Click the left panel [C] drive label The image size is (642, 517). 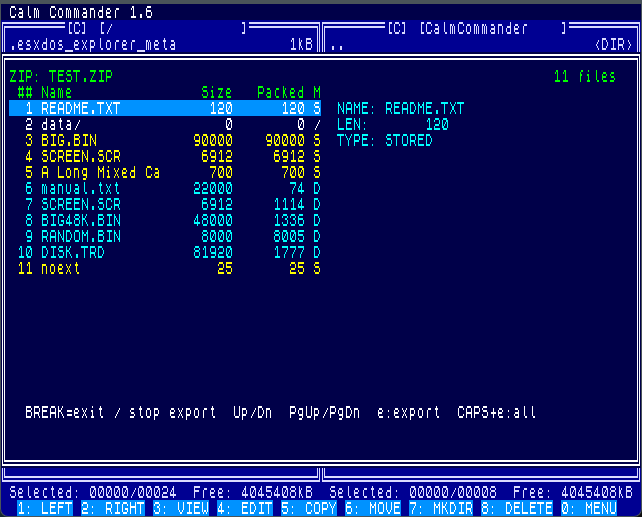77,28
